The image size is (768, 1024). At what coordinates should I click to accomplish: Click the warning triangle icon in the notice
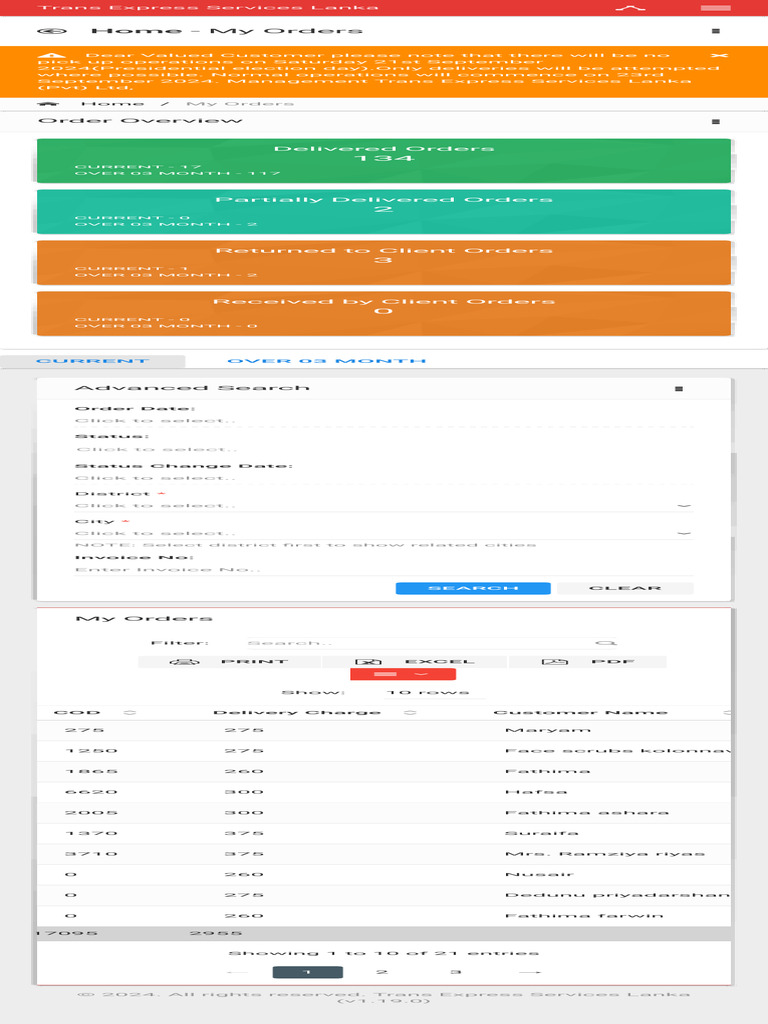click(52, 56)
